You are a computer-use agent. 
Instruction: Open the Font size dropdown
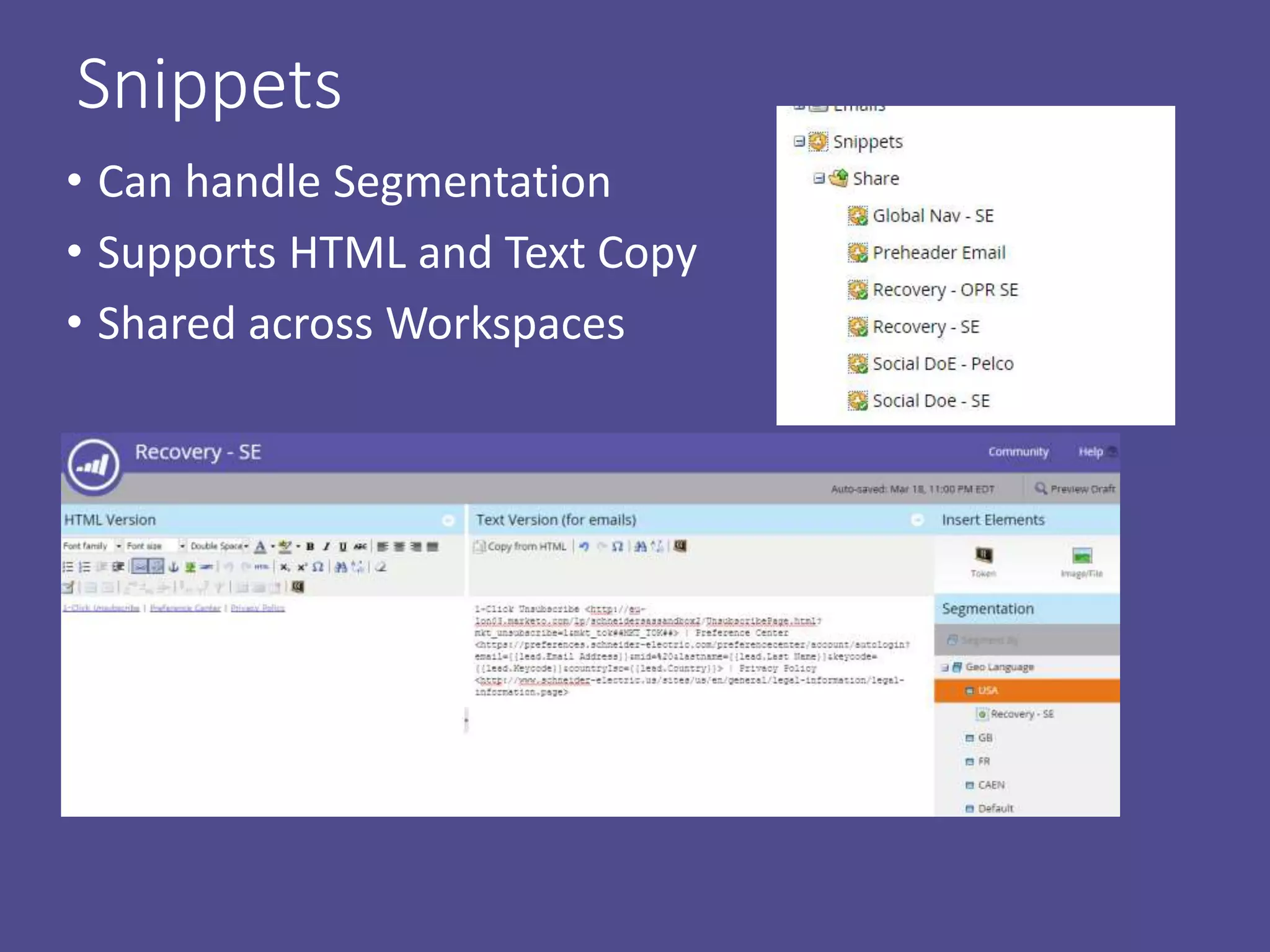(x=155, y=546)
